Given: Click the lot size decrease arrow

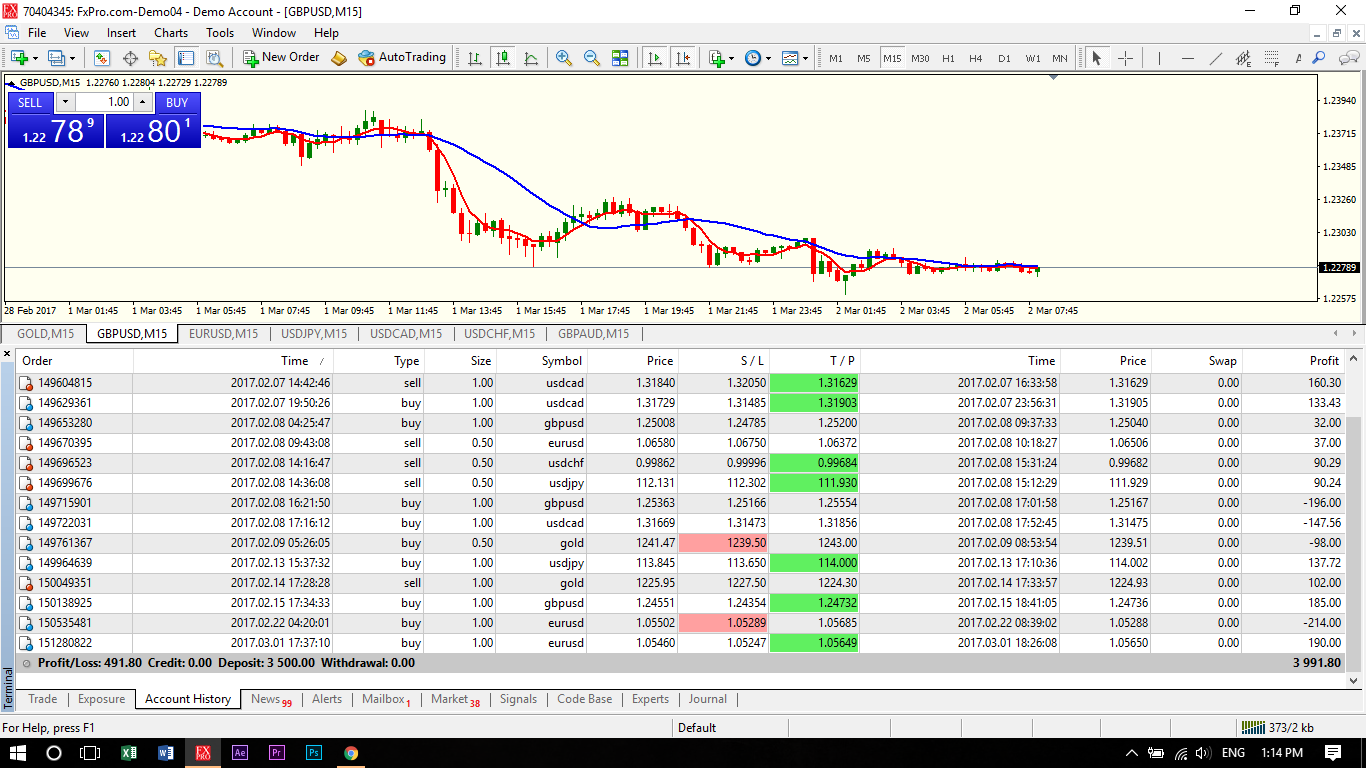Looking at the screenshot, I should (x=65, y=102).
